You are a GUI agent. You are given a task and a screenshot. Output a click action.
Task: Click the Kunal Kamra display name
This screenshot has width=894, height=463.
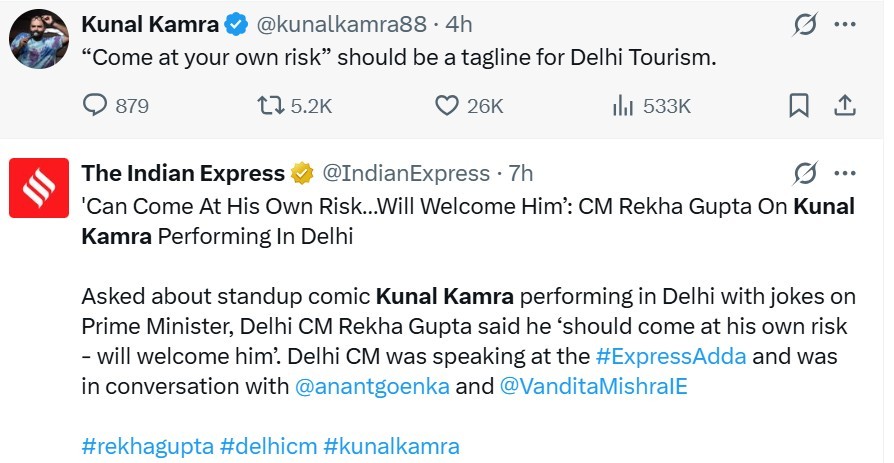click(148, 24)
